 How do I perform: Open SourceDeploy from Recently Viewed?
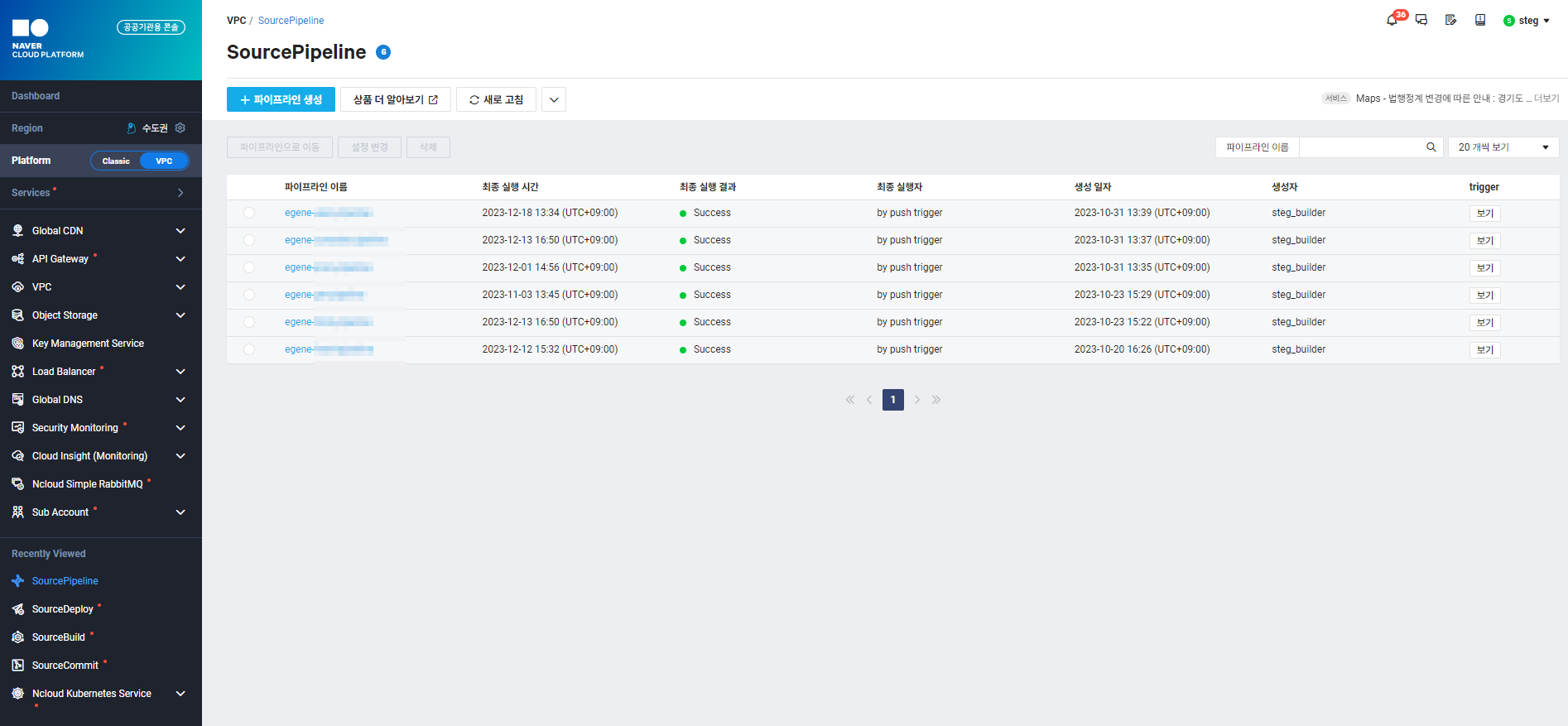(62, 609)
